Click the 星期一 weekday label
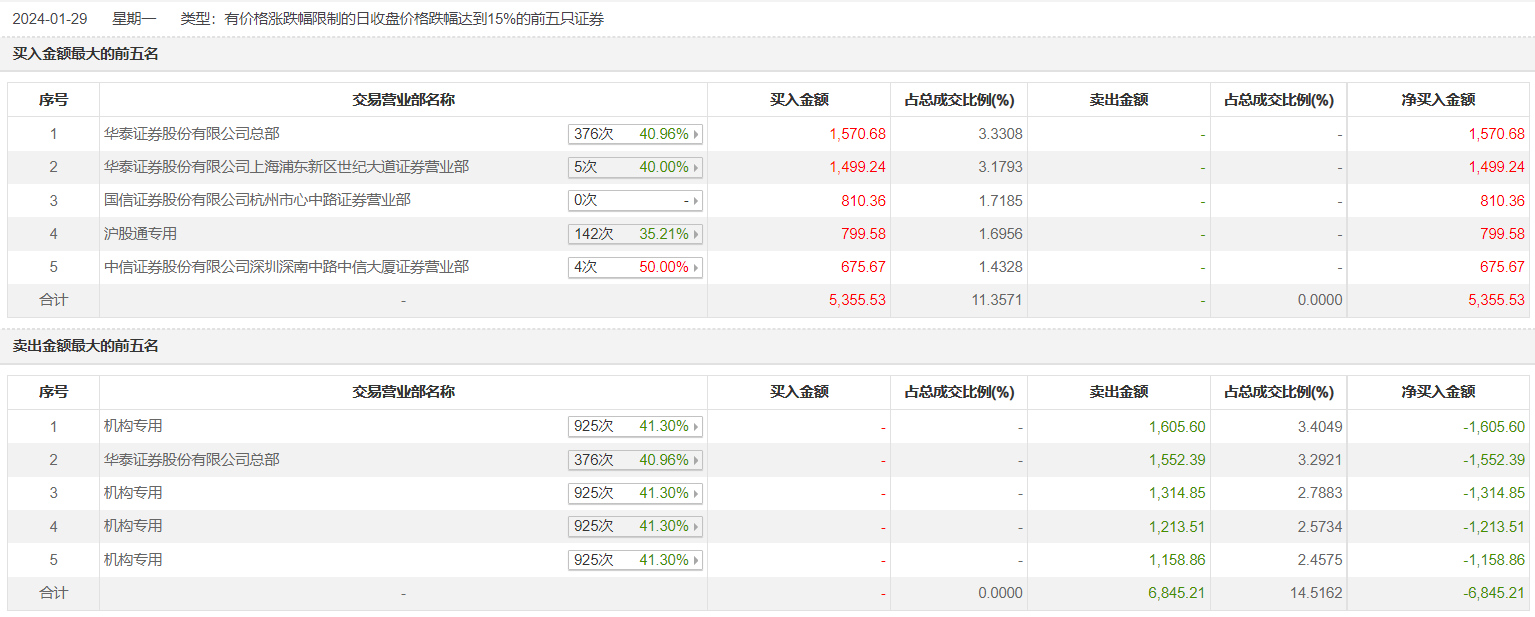 [x=134, y=19]
